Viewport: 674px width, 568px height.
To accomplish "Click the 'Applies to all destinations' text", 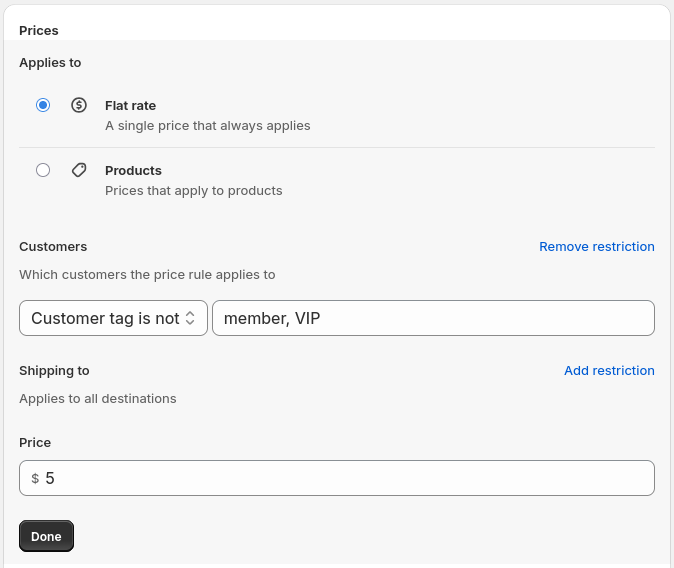I will (97, 398).
